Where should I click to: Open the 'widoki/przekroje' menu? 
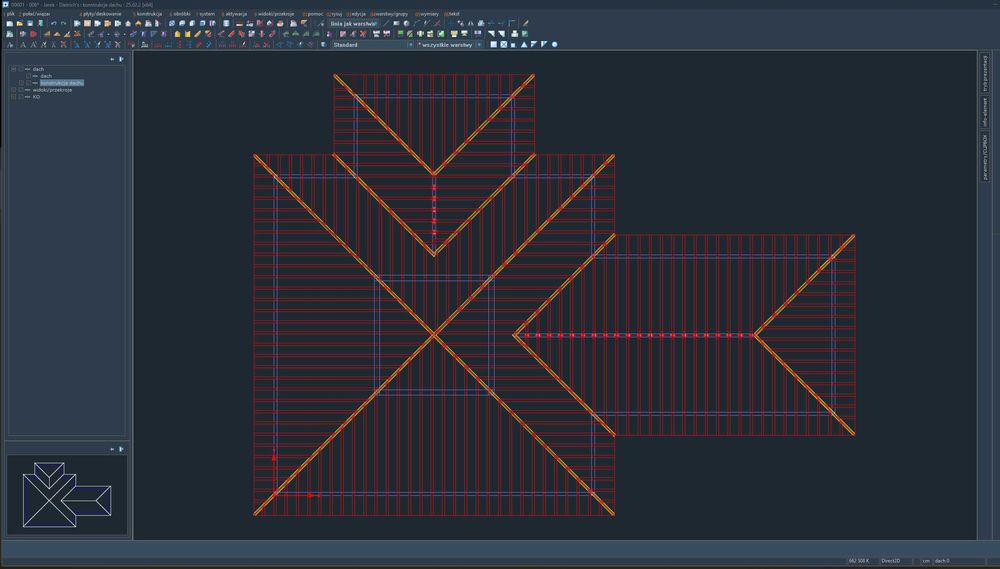(275, 14)
